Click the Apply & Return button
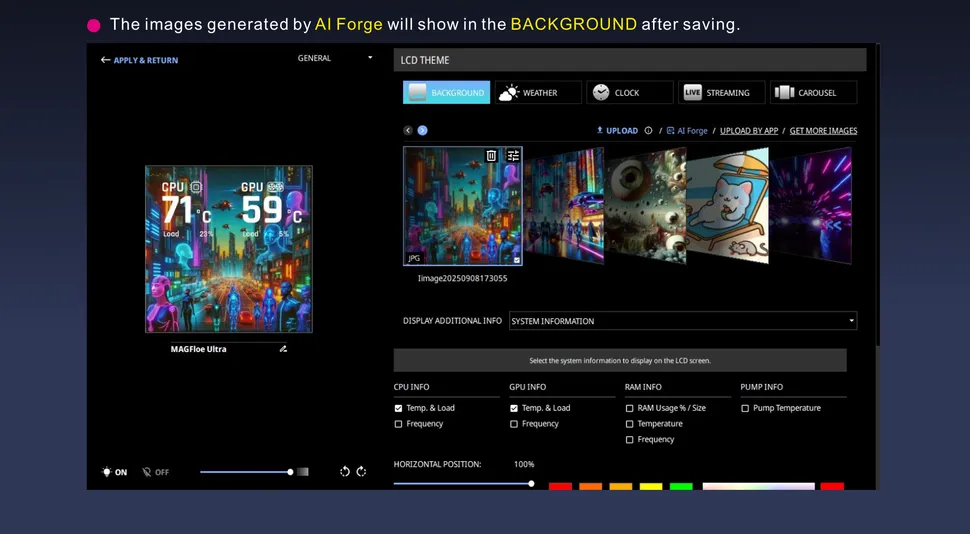The width and height of the screenshot is (970, 534). point(139,60)
